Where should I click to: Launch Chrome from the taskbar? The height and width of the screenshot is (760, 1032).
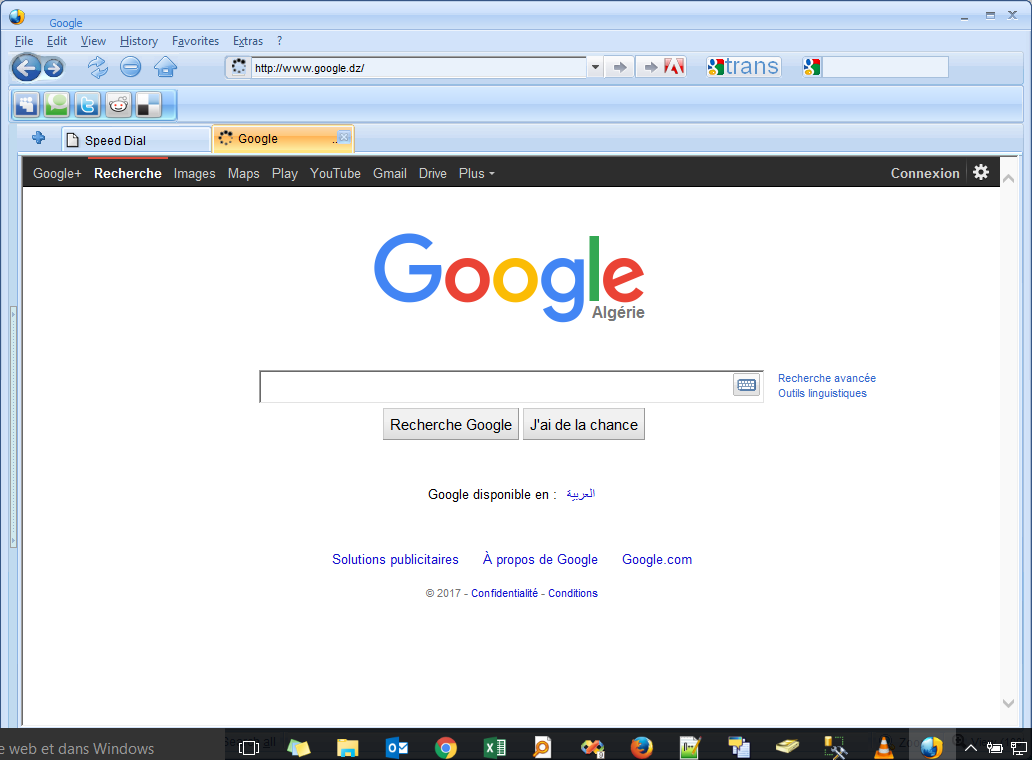pyautogui.click(x=446, y=747)
